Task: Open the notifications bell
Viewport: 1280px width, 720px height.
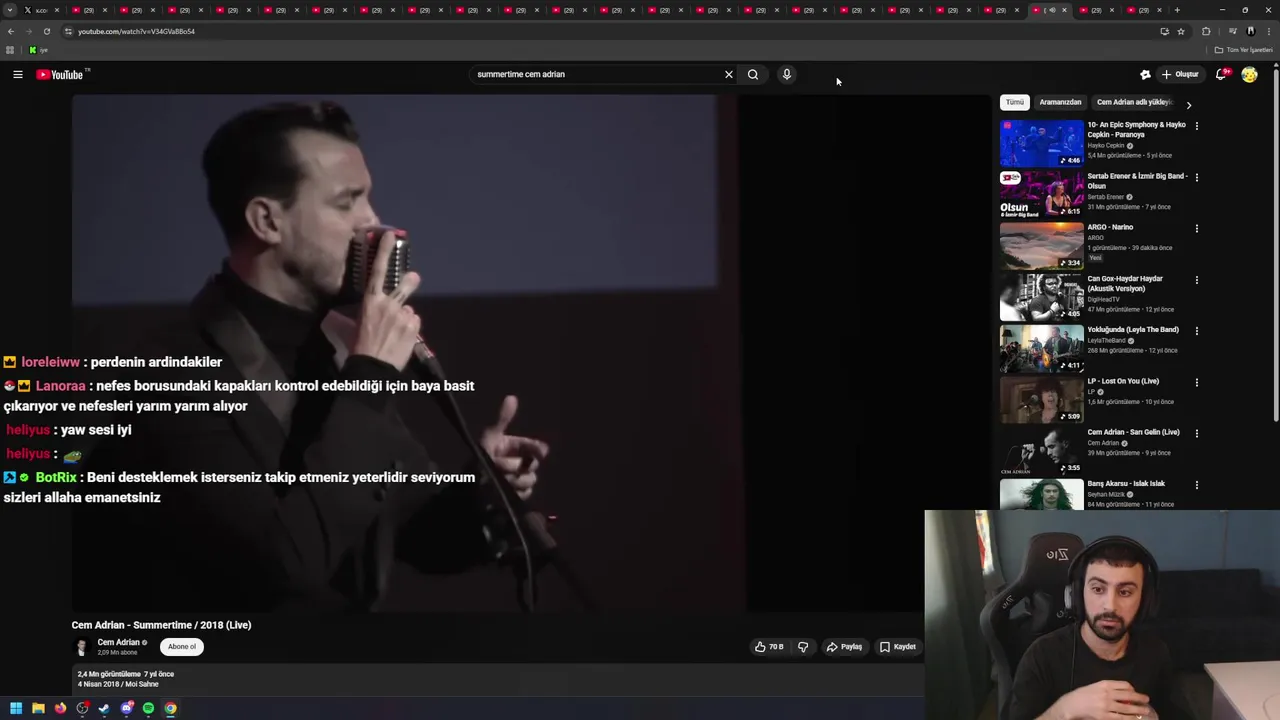Action: pyautogui.click(x=1222, y=74)
